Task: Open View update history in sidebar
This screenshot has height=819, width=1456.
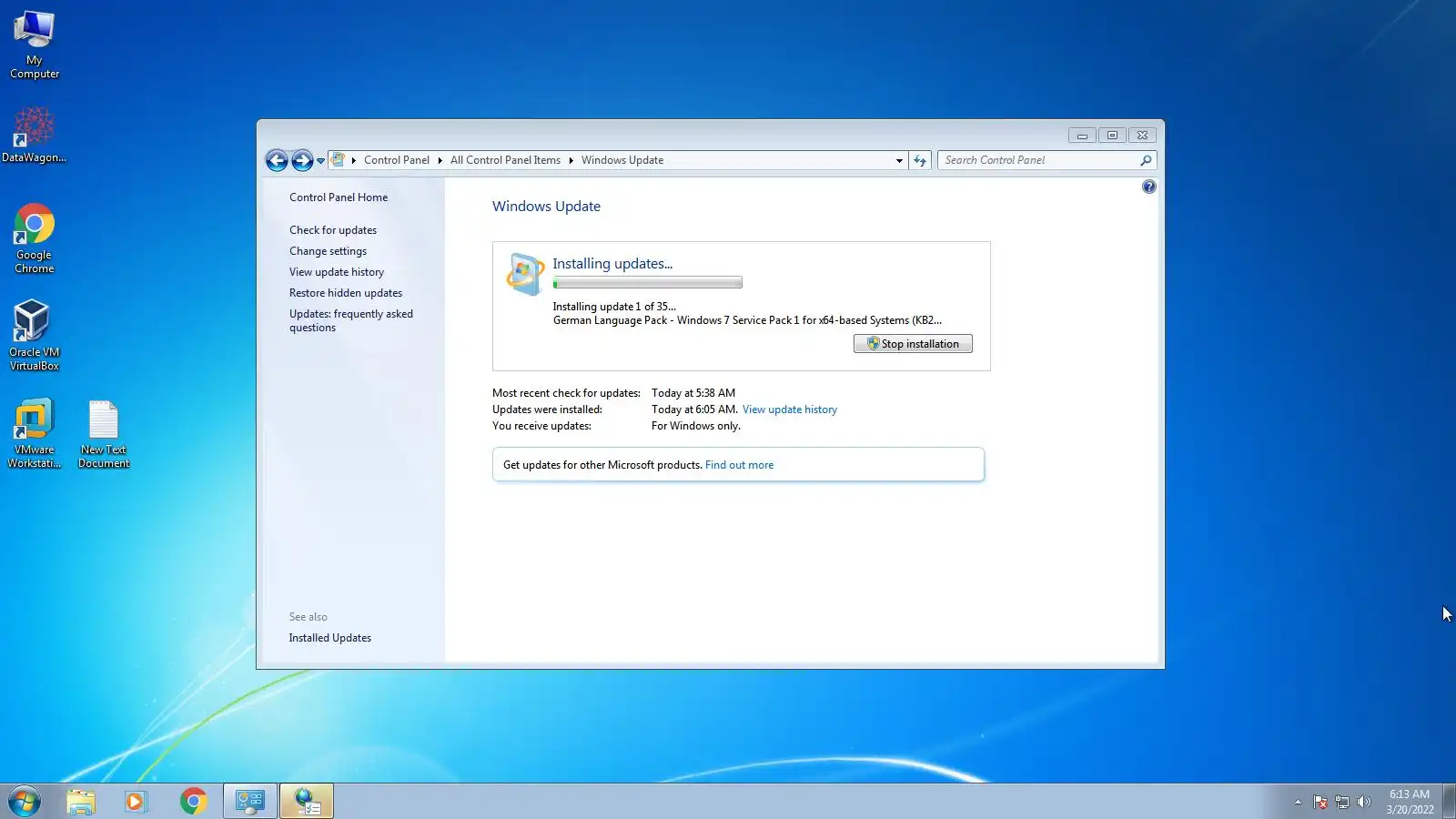Action: click(337, 272)
